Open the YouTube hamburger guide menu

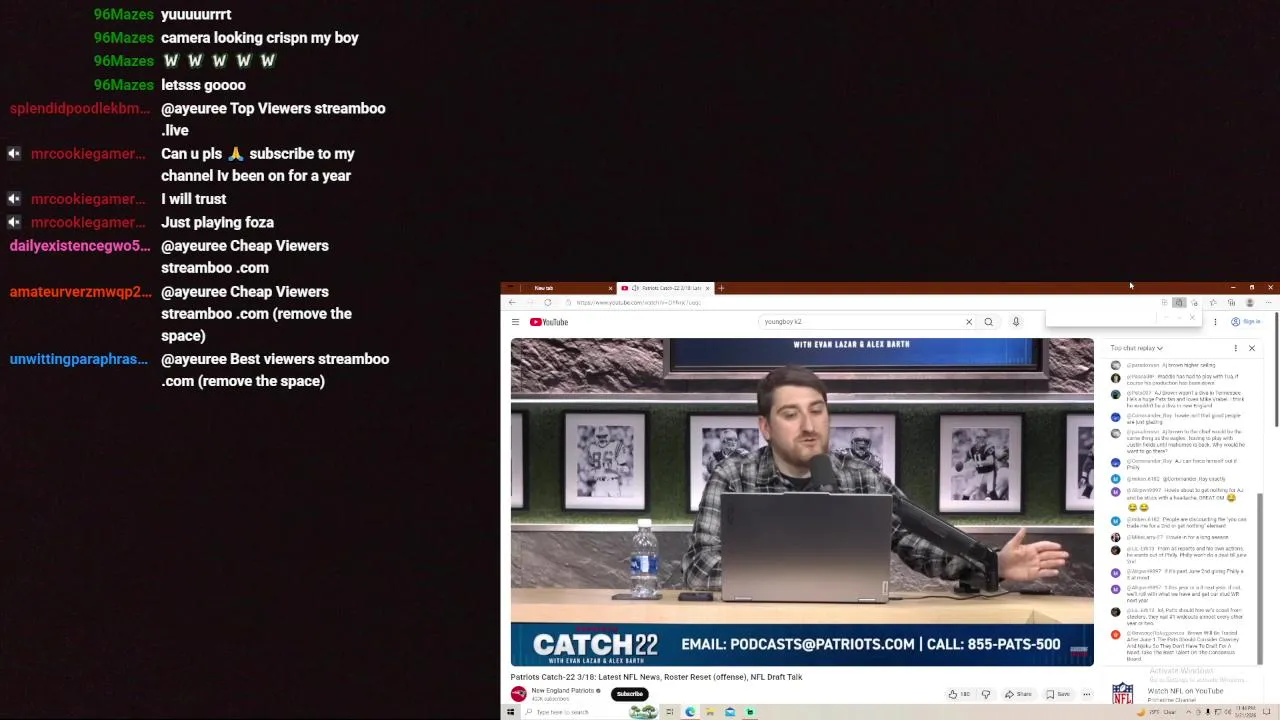coord(515,322)
